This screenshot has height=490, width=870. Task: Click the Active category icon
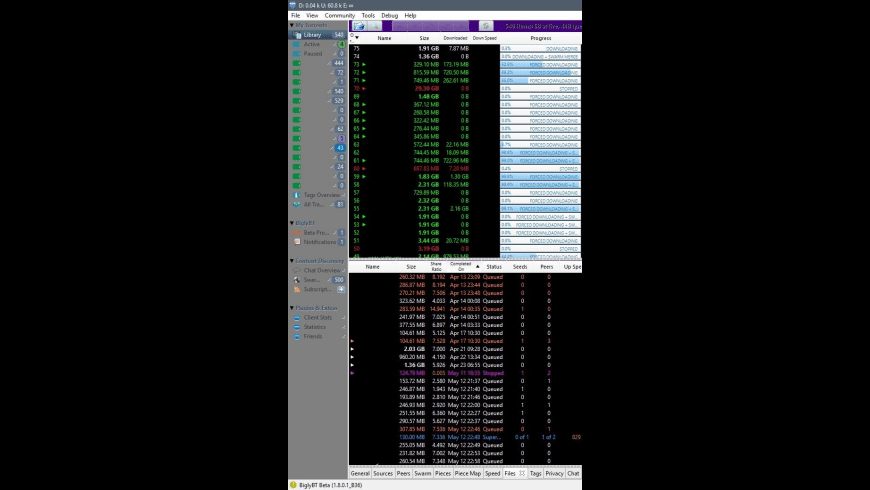coord(297,44)
